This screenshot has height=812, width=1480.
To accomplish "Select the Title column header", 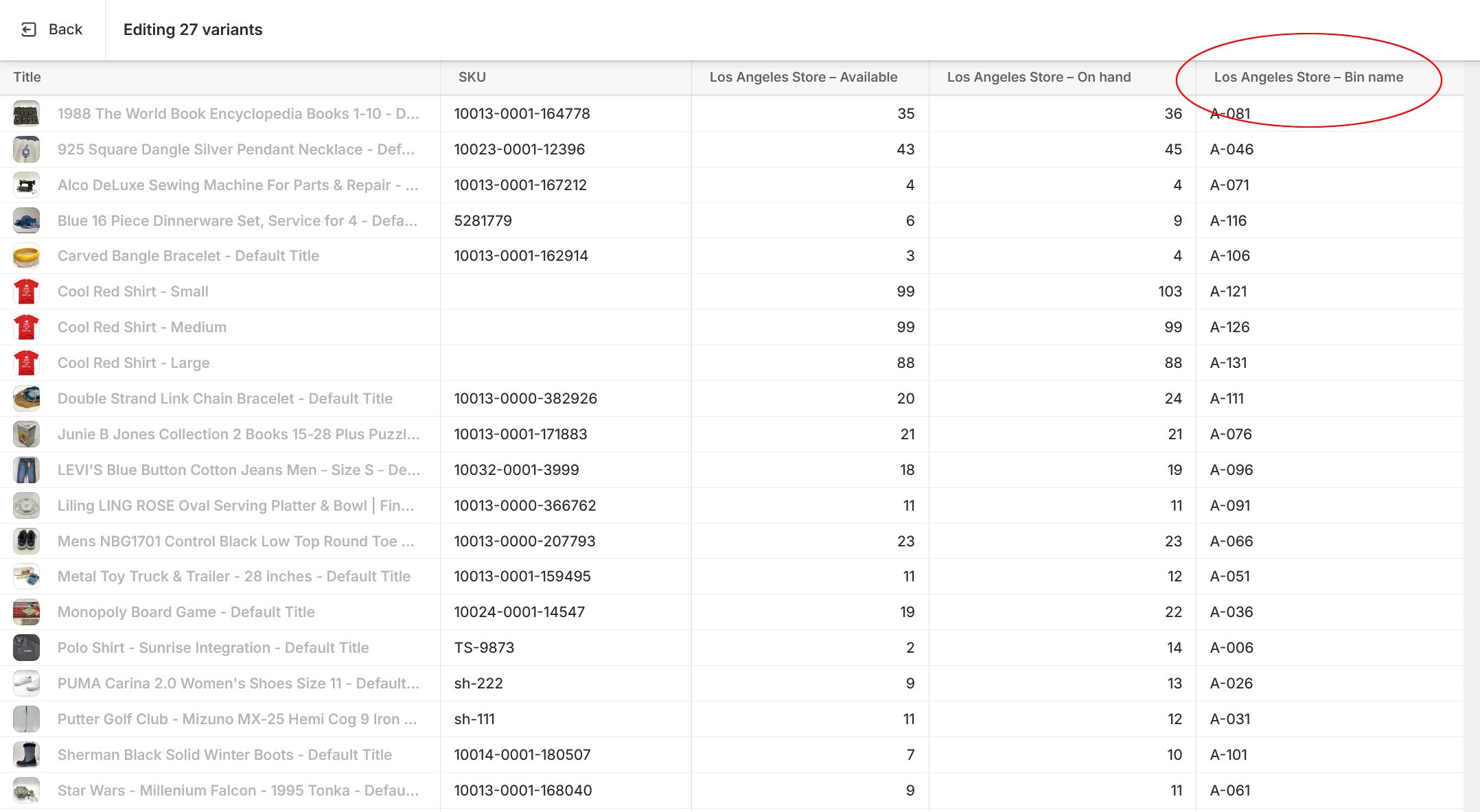I will point(220,78).
